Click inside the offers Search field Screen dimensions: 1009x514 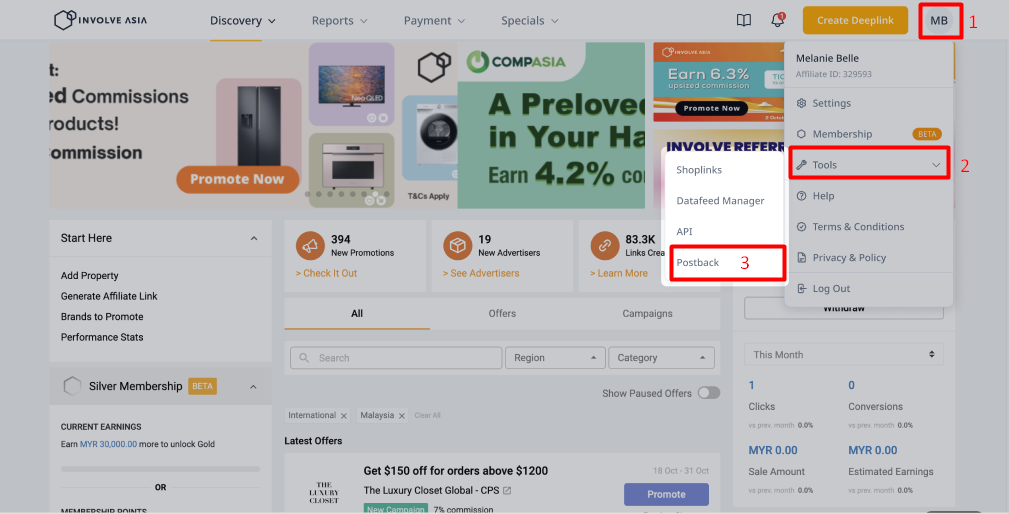396,358
